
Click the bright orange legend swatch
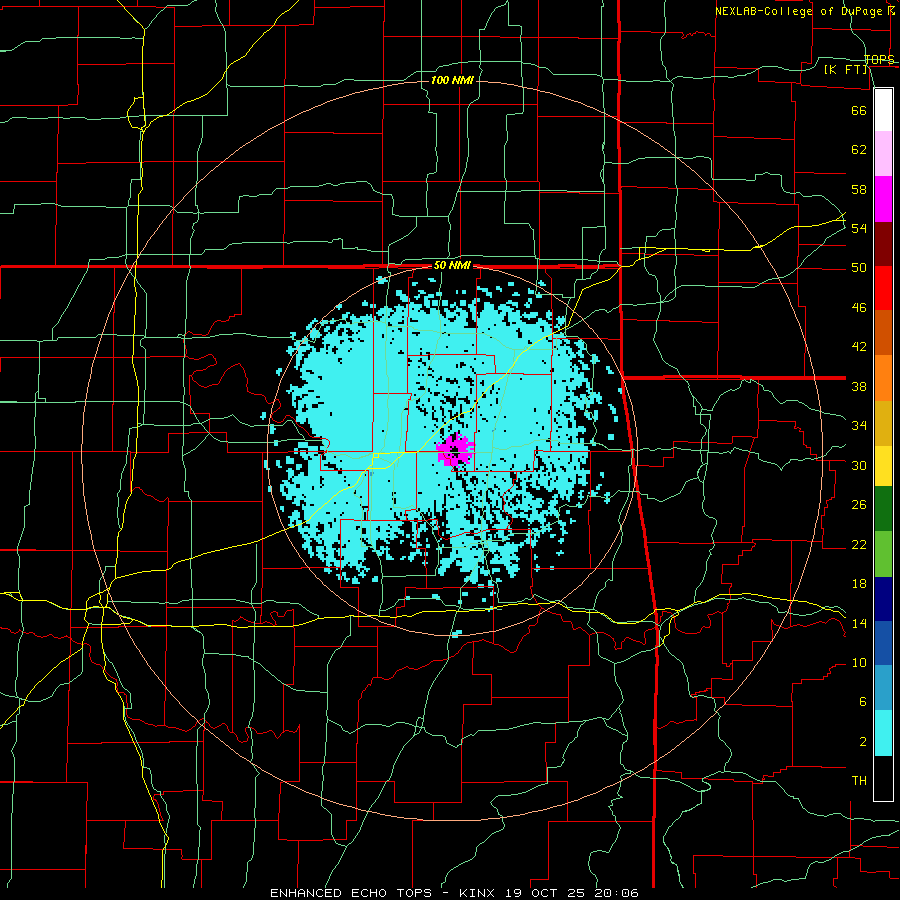point(883,378)
